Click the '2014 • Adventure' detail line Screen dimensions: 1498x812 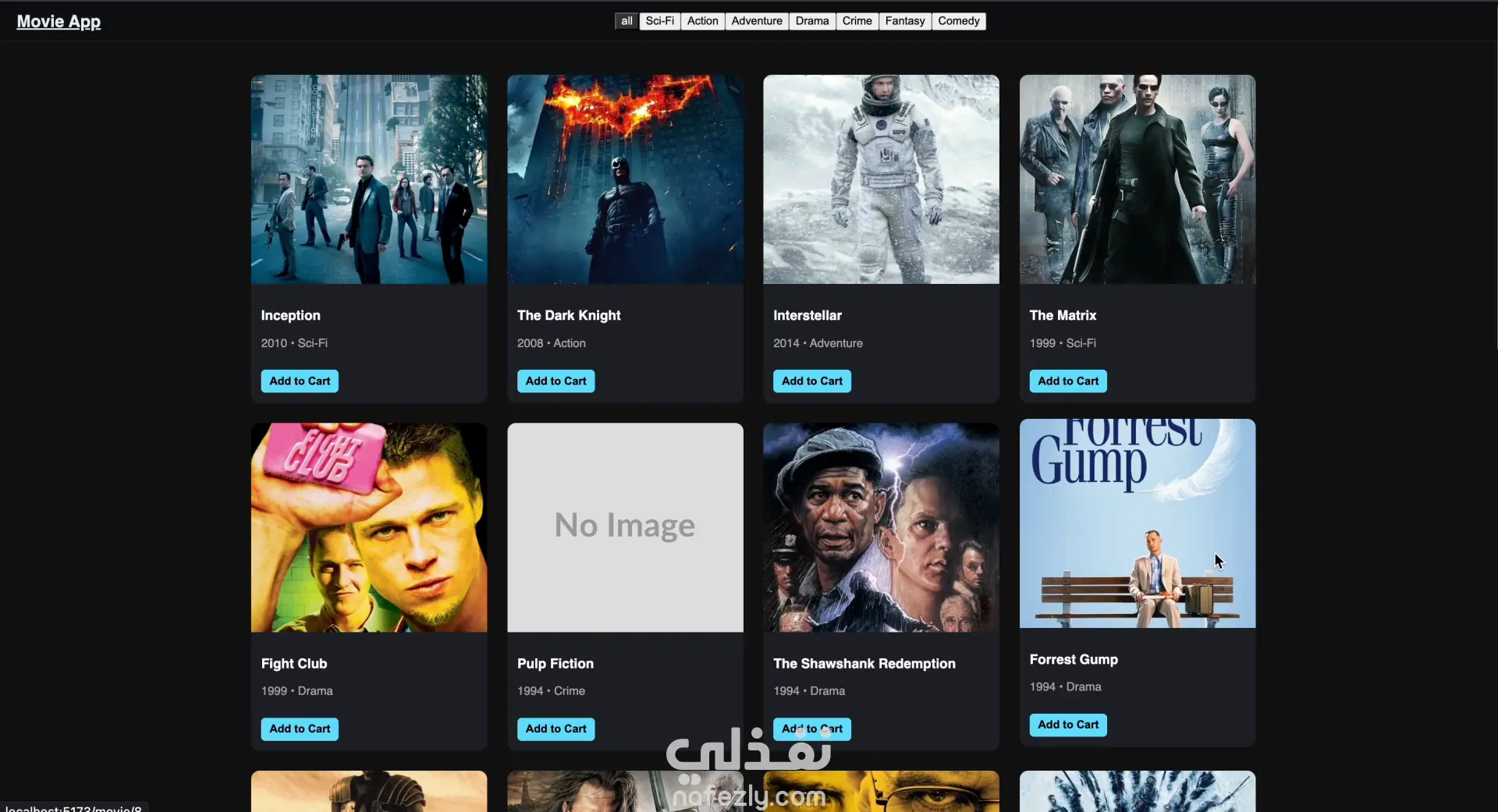tap(818, 343)
